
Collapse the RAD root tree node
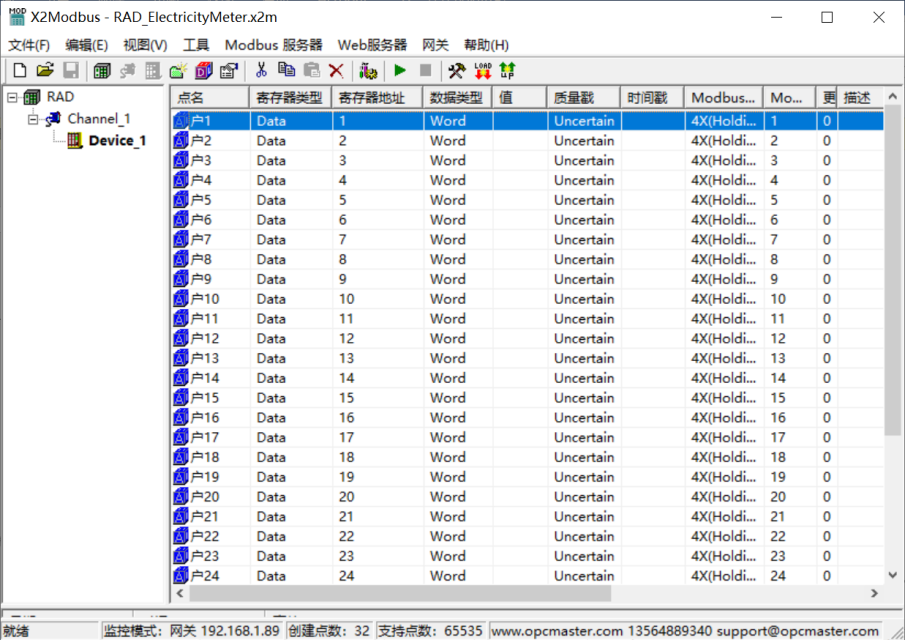(x=12, y=98)
